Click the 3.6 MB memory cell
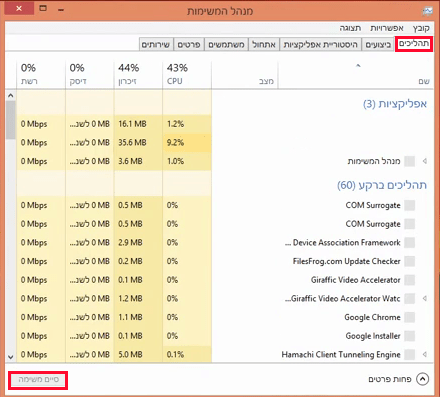This screenshot has width=440, height=397. [x=138, y=161]
